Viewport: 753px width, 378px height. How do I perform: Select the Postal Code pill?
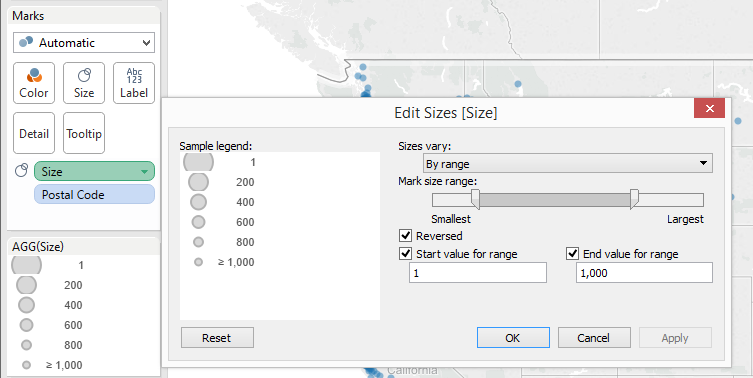pos(94,195)
